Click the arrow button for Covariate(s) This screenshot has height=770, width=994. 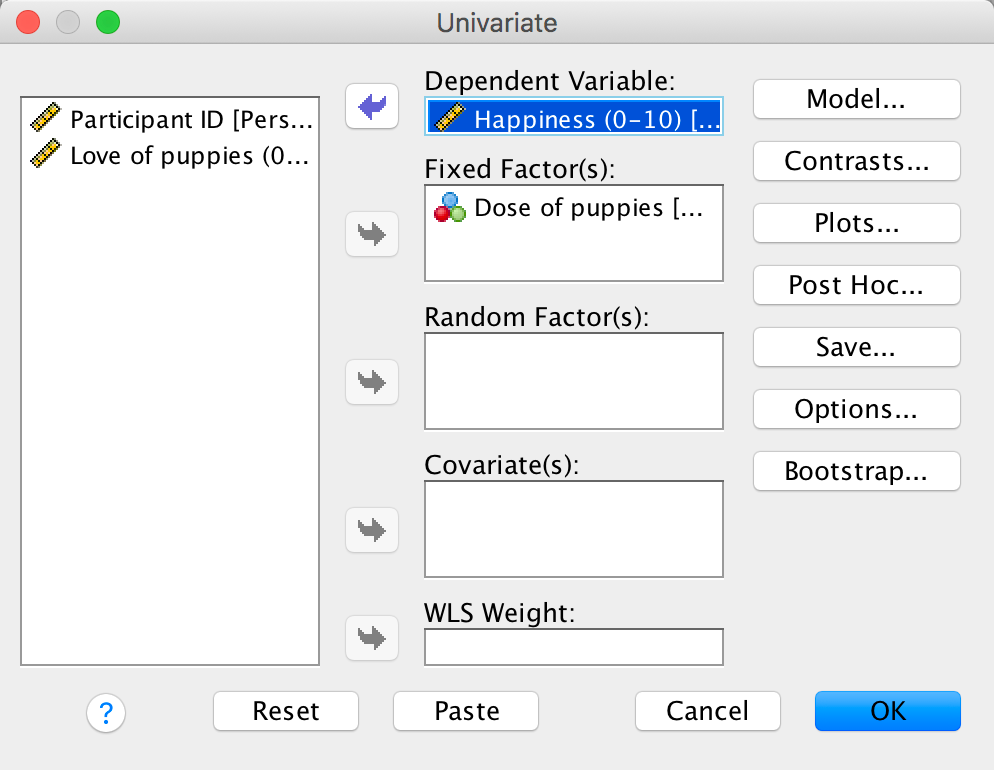click(x=372, y=529)
